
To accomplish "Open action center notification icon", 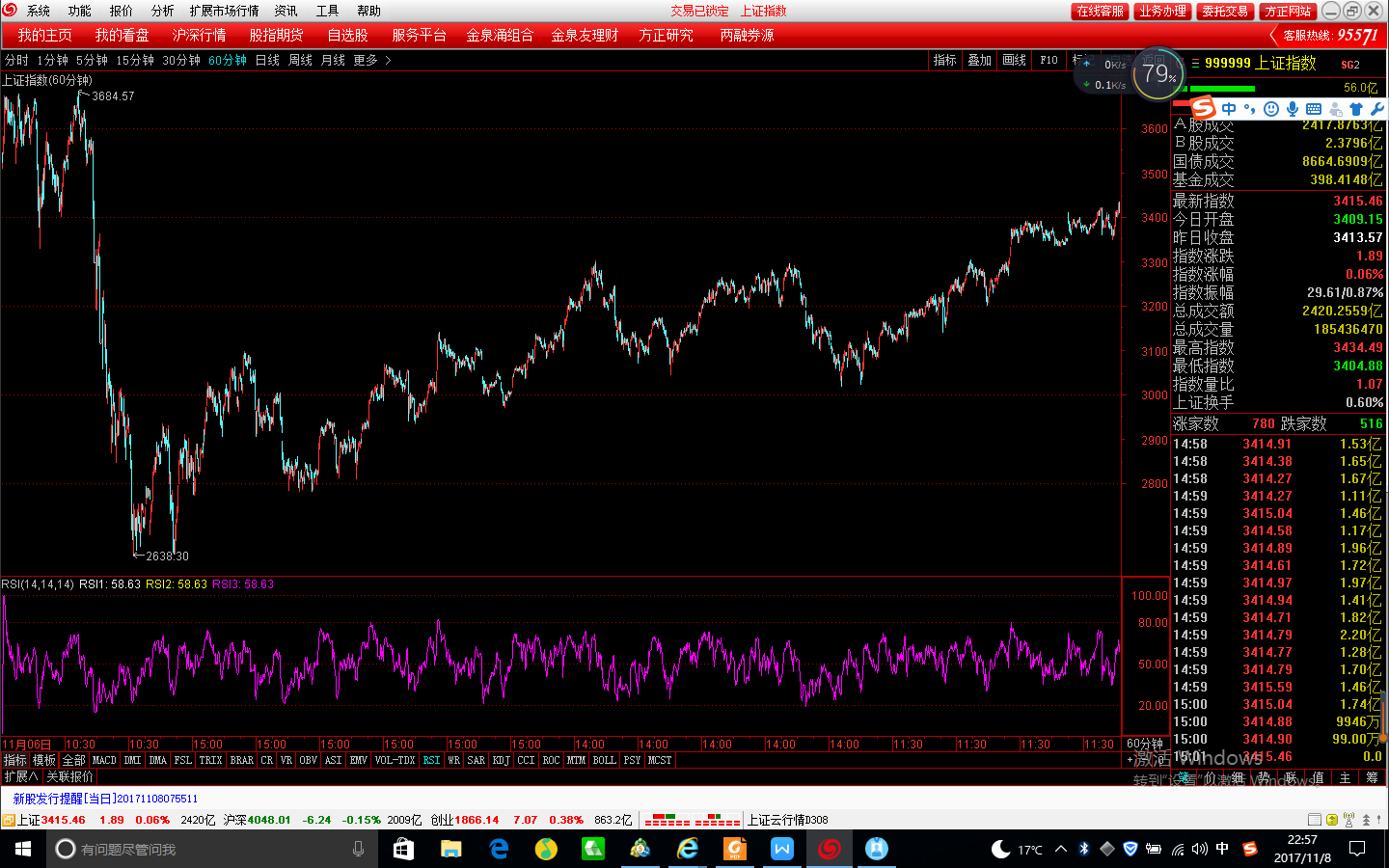I will (1357, 849).
